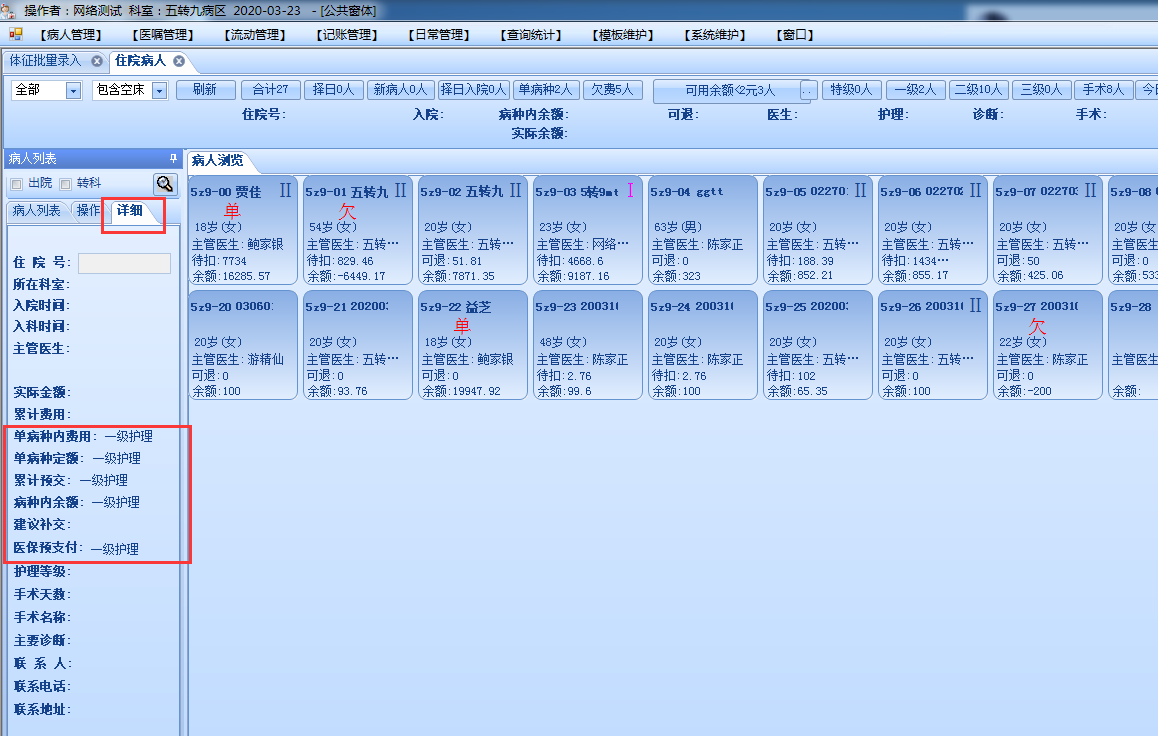The height and width of the screenshot is (736, 1158).
Task: Close the 体征批量录入 tab
Action: 97,61
